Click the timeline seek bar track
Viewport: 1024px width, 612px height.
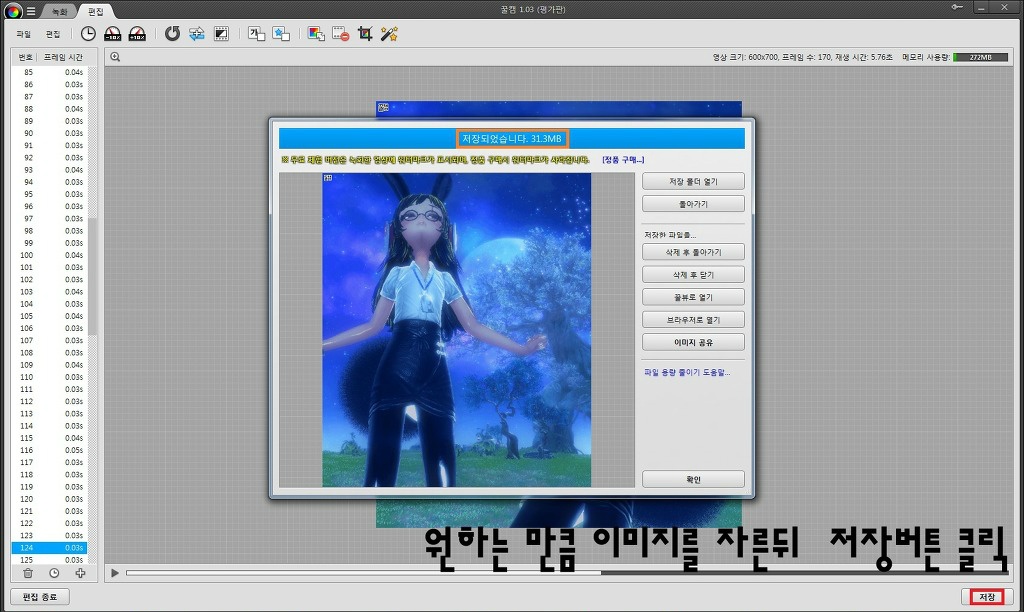point(567,573)
